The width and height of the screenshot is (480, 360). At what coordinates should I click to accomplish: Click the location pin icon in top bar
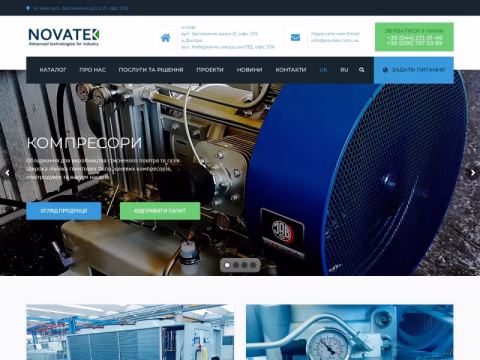tap(28, 8)
